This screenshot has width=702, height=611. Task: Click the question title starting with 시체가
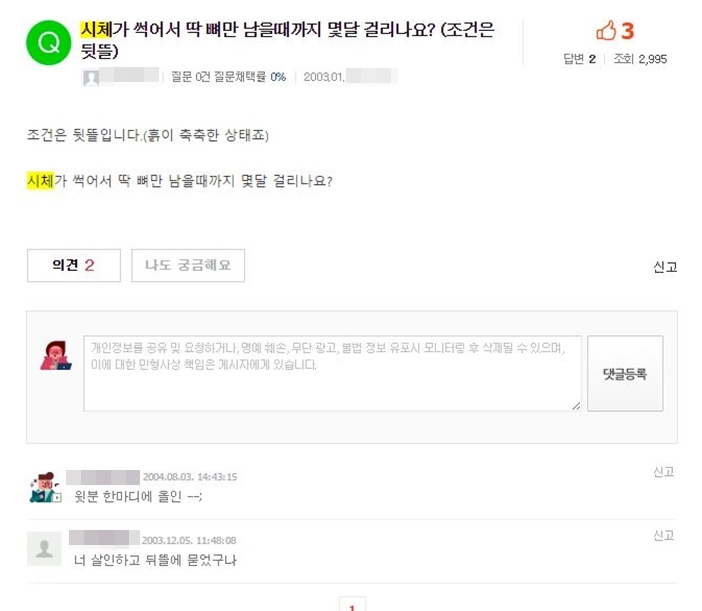click(x=287, y=40)
